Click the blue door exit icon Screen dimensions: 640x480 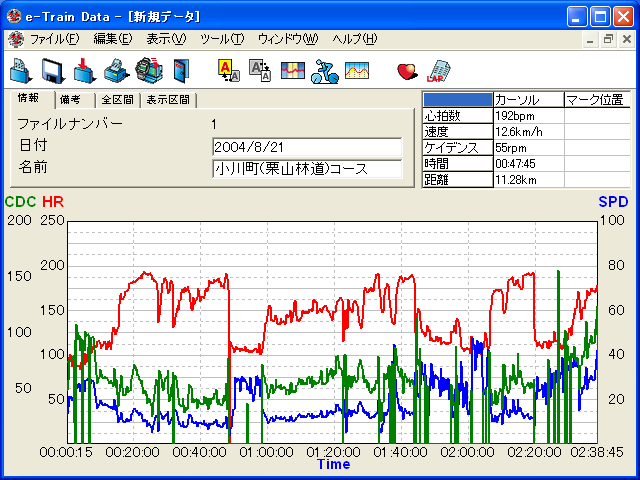click(x=180, y=70)
